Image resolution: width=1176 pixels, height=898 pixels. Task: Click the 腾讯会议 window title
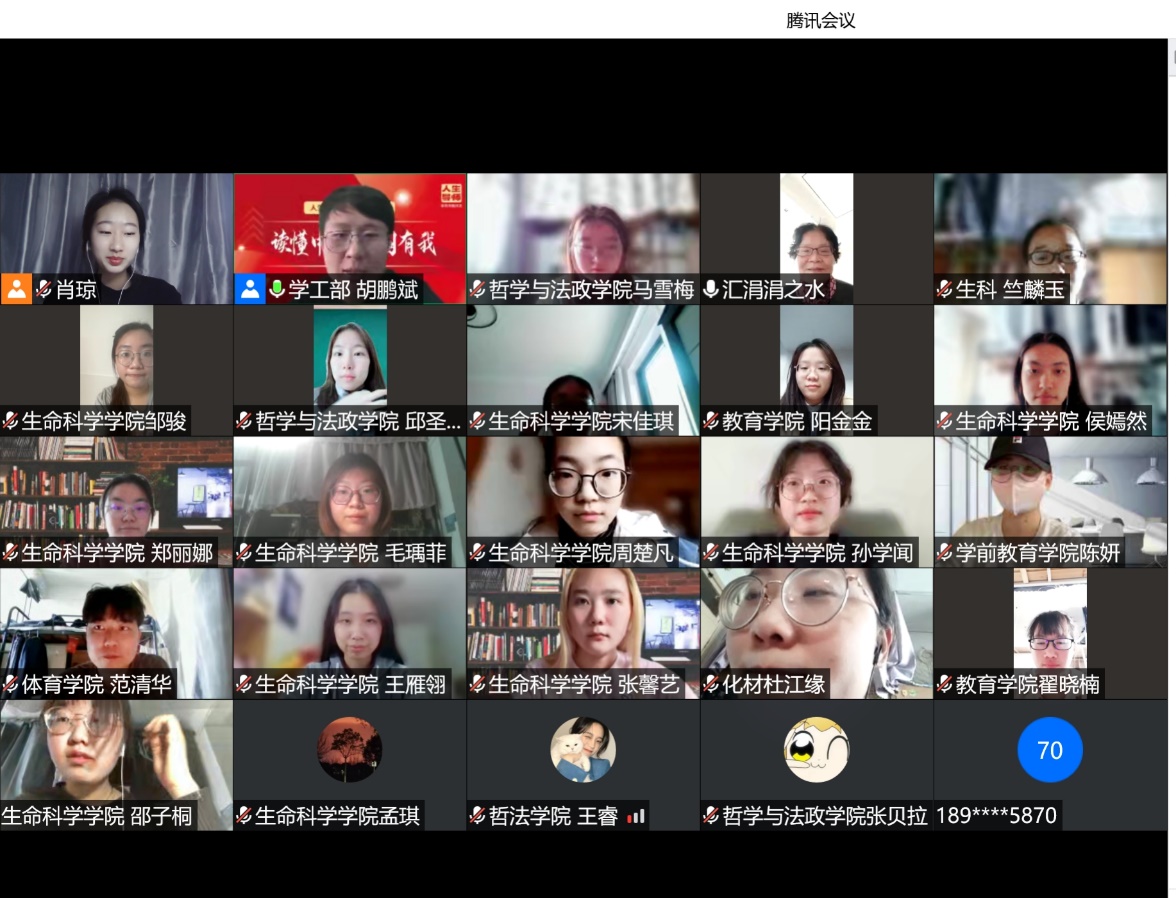click(821, 20)
